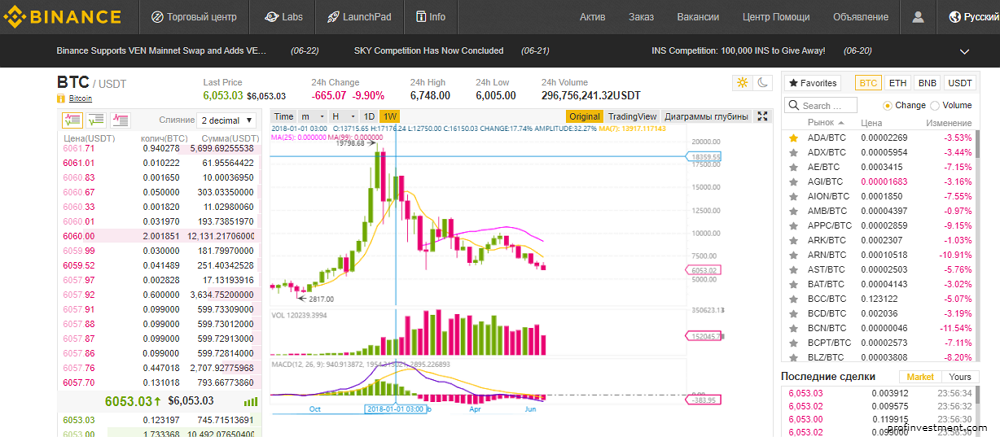1000x437 pixels.
Task: Add ADX/BTC to favorites with its star
Action: pos(793,152)
